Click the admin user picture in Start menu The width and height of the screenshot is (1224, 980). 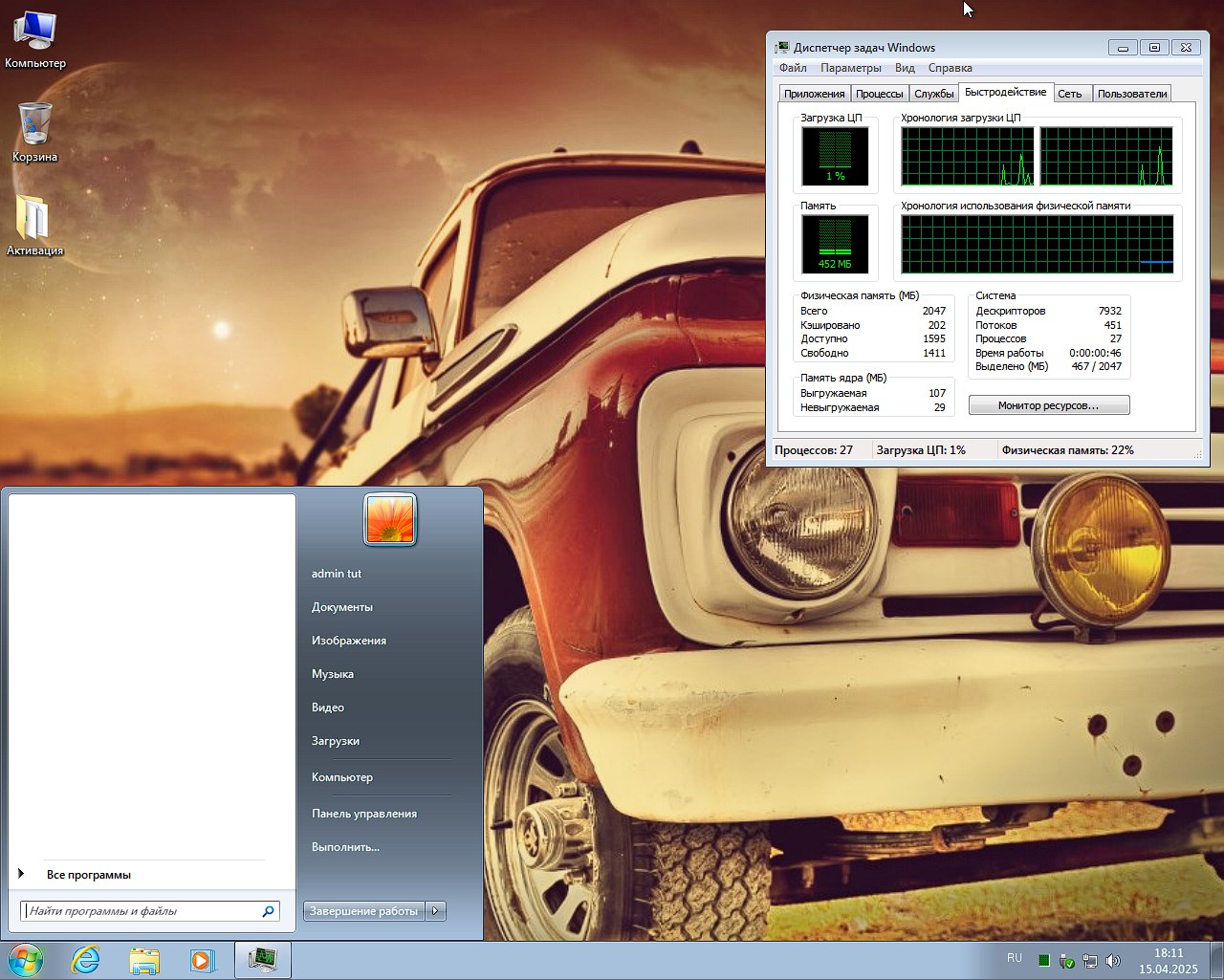(x=390, y=519)
